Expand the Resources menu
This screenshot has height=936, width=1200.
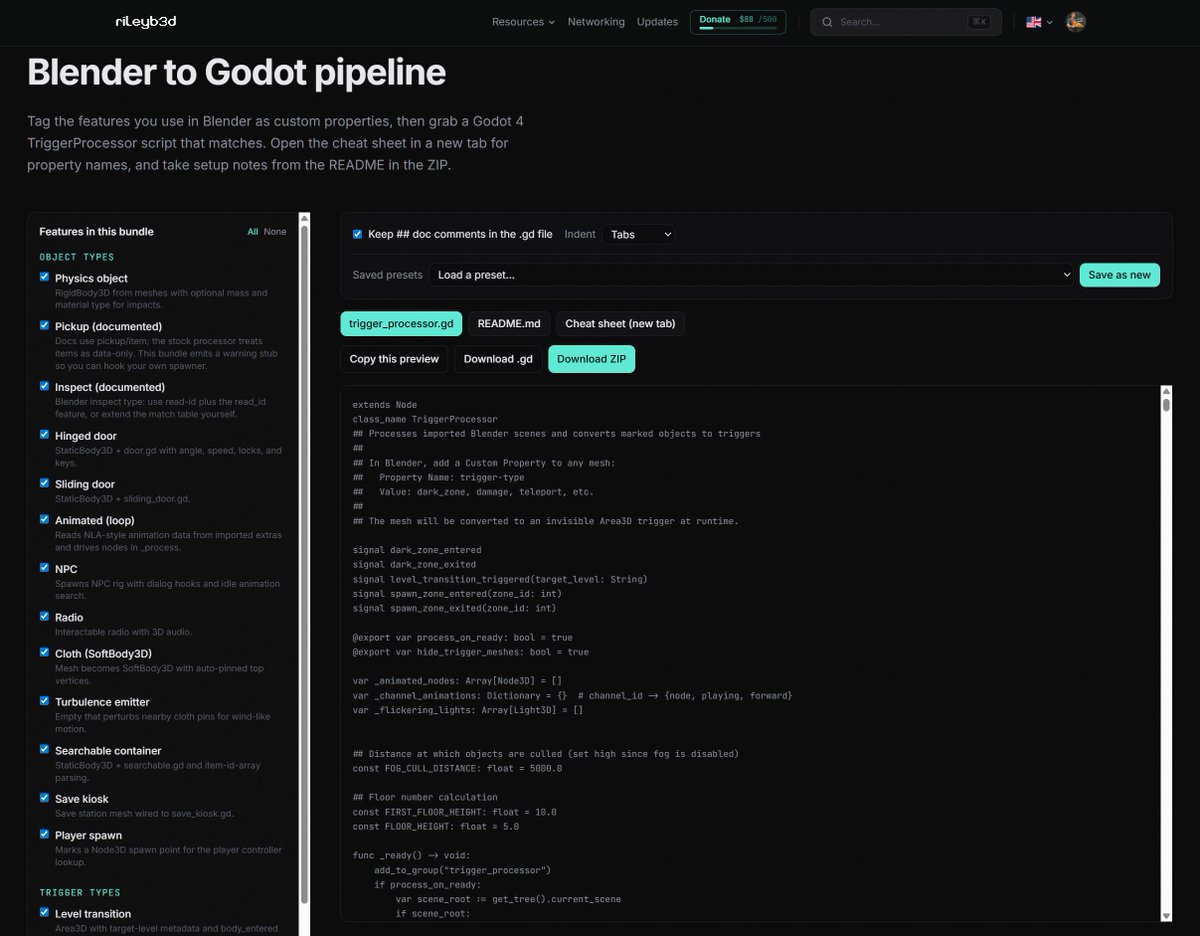click(523, 22)
